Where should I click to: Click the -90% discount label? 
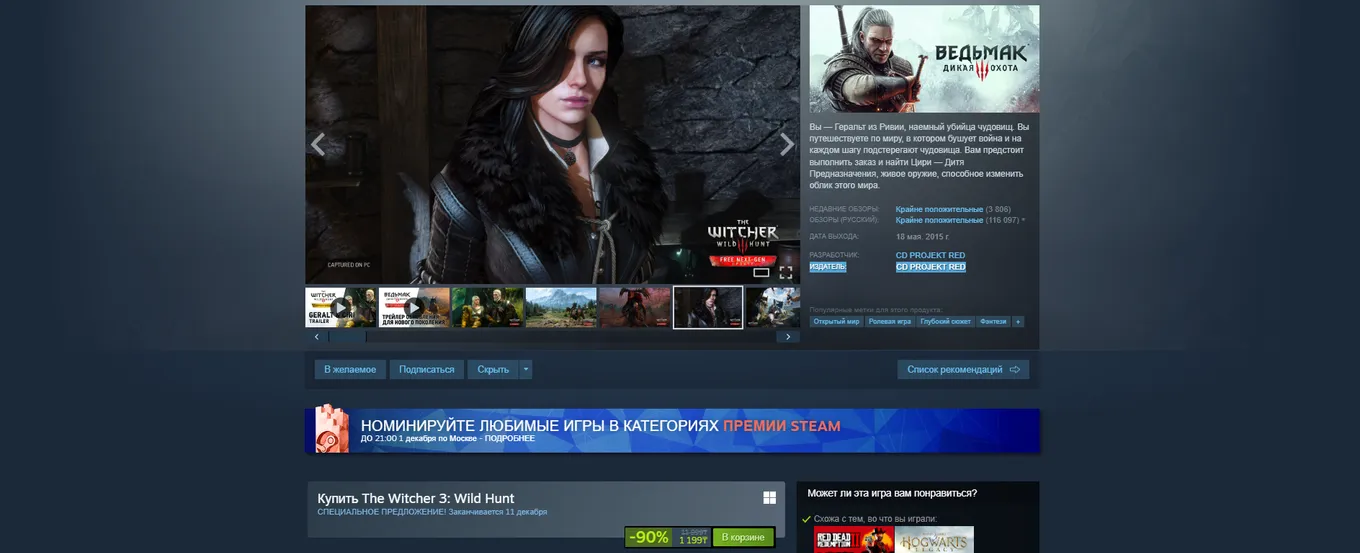point(648,537)
